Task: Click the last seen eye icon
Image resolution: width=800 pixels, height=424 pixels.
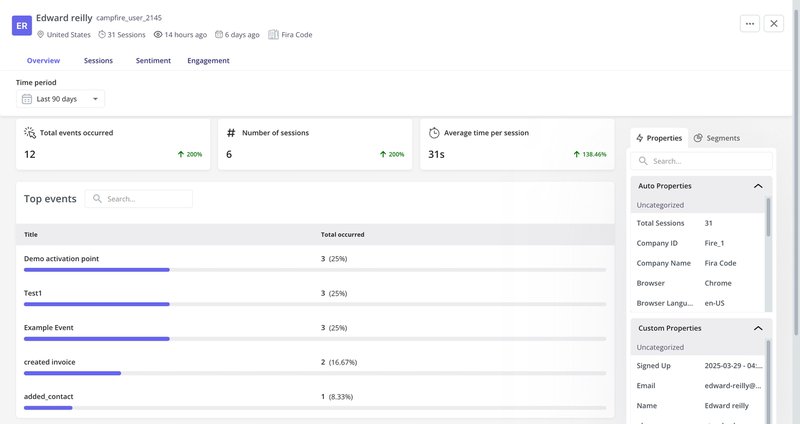Action: 158,34
